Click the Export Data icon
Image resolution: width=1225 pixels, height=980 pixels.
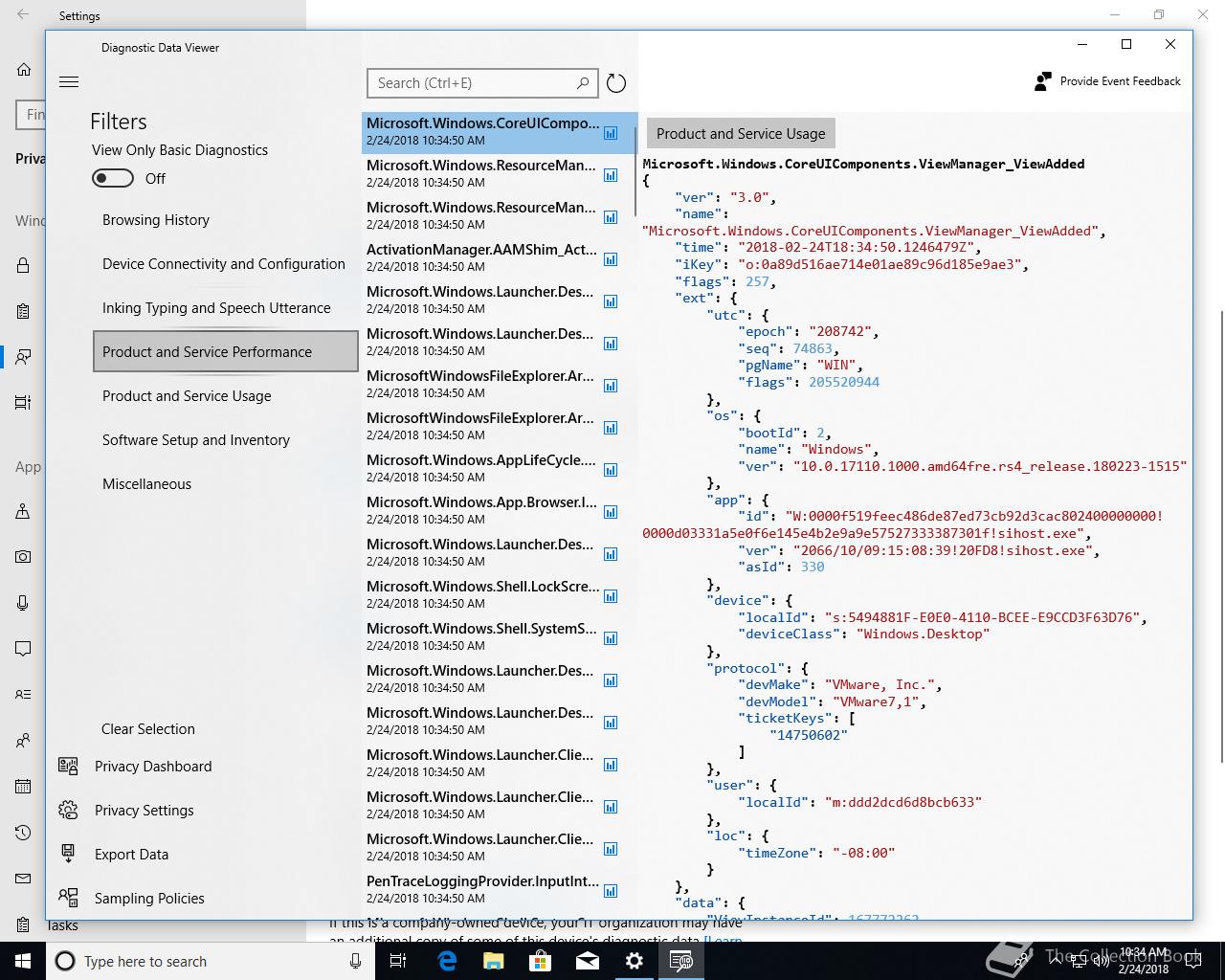coord(68,854)
